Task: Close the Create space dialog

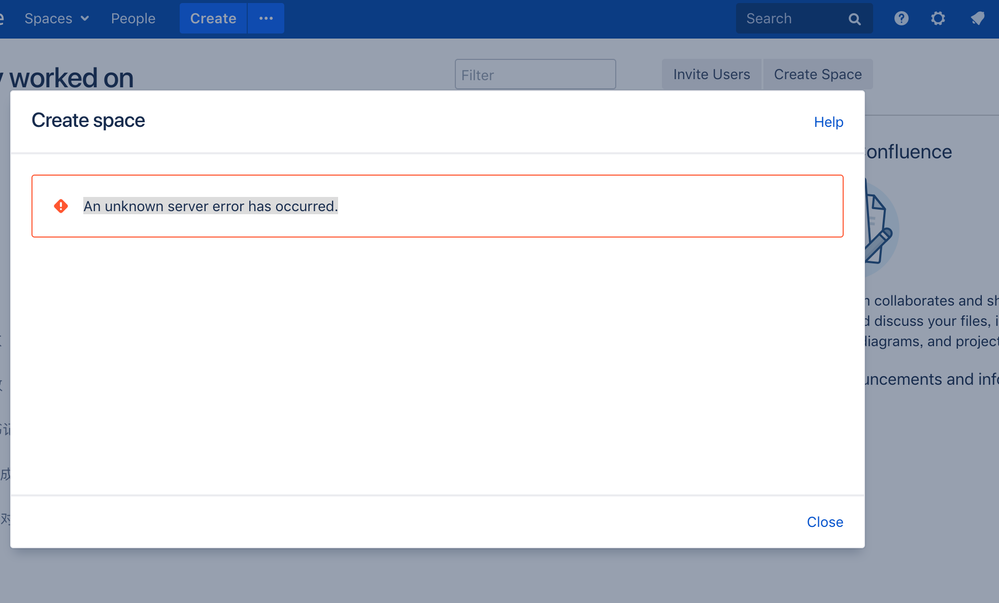Action: (825, 522)
